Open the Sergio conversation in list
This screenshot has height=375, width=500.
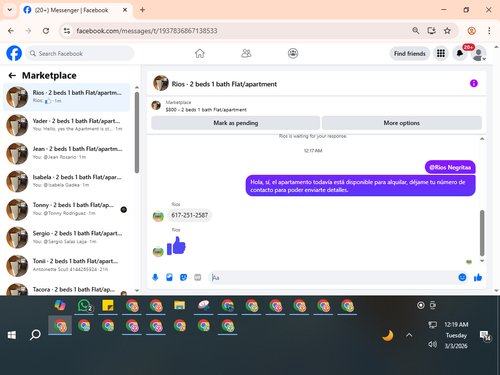67,237
